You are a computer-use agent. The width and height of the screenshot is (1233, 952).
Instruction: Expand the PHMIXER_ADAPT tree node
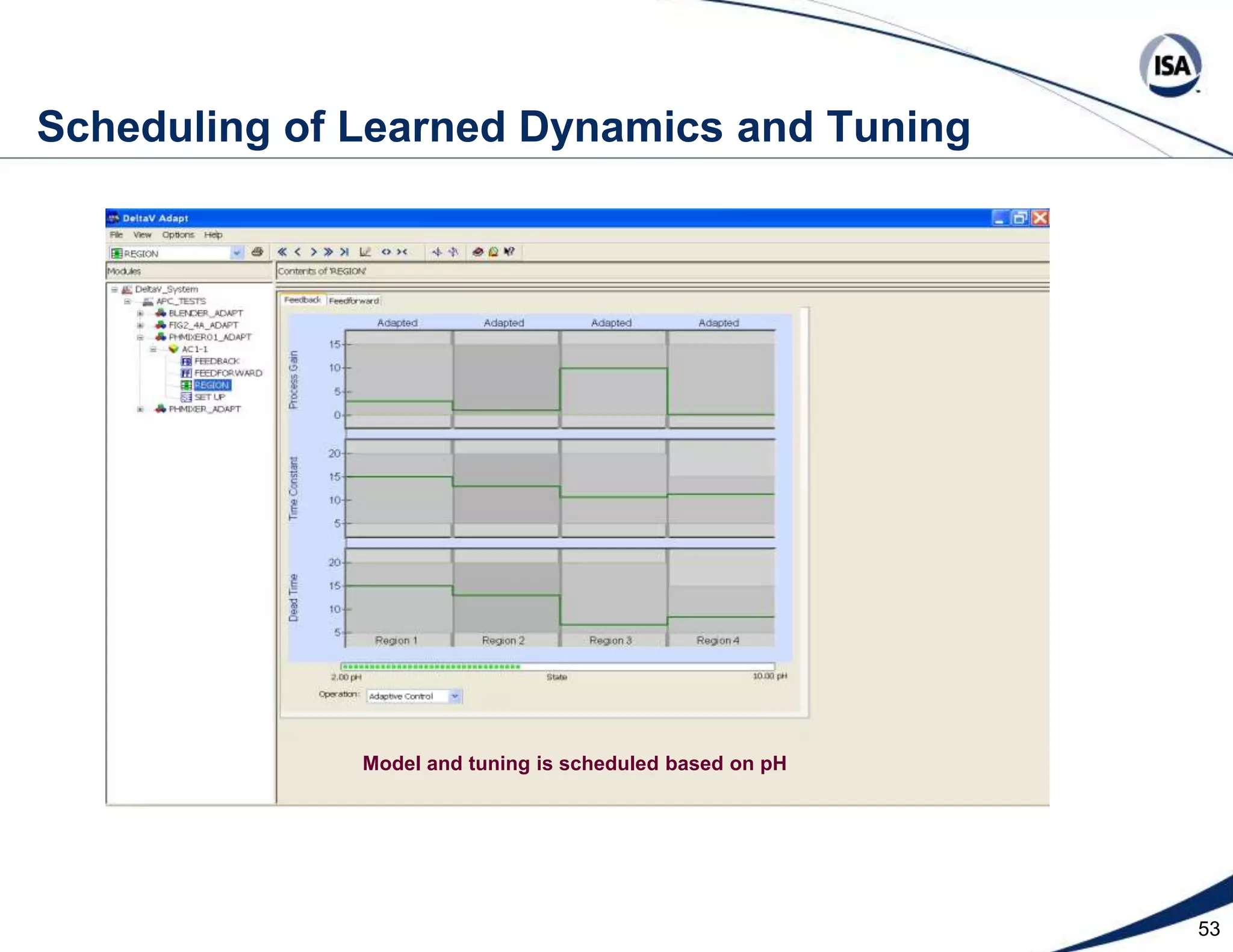tap(140, 409)
